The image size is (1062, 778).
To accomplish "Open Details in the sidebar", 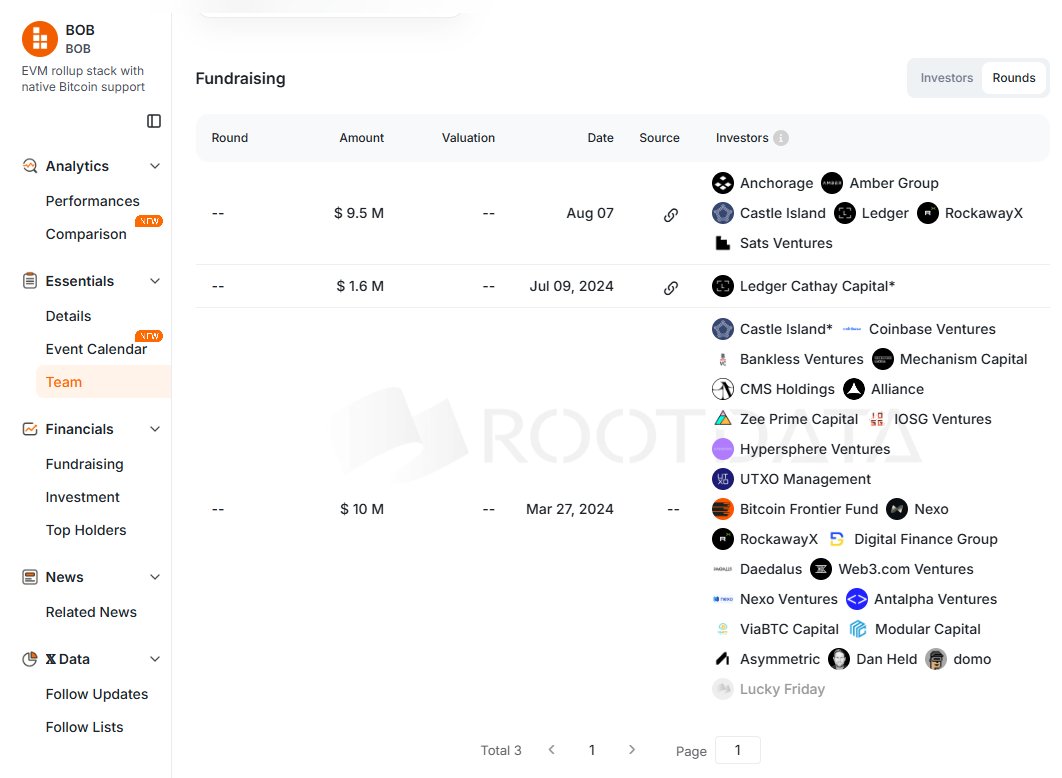I will click(x=68, y=316).
